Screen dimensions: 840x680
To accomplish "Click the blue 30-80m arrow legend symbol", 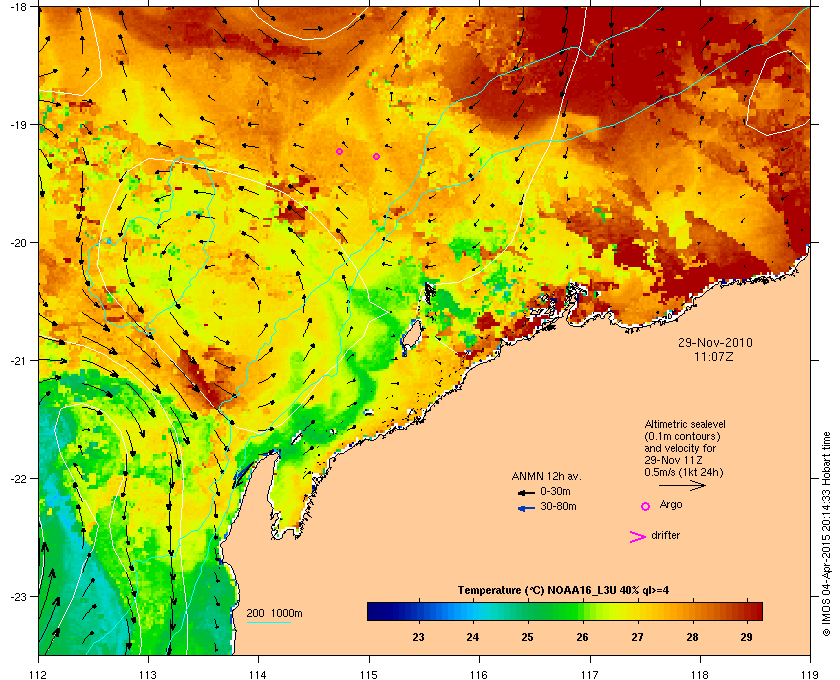I will point(526,508).
